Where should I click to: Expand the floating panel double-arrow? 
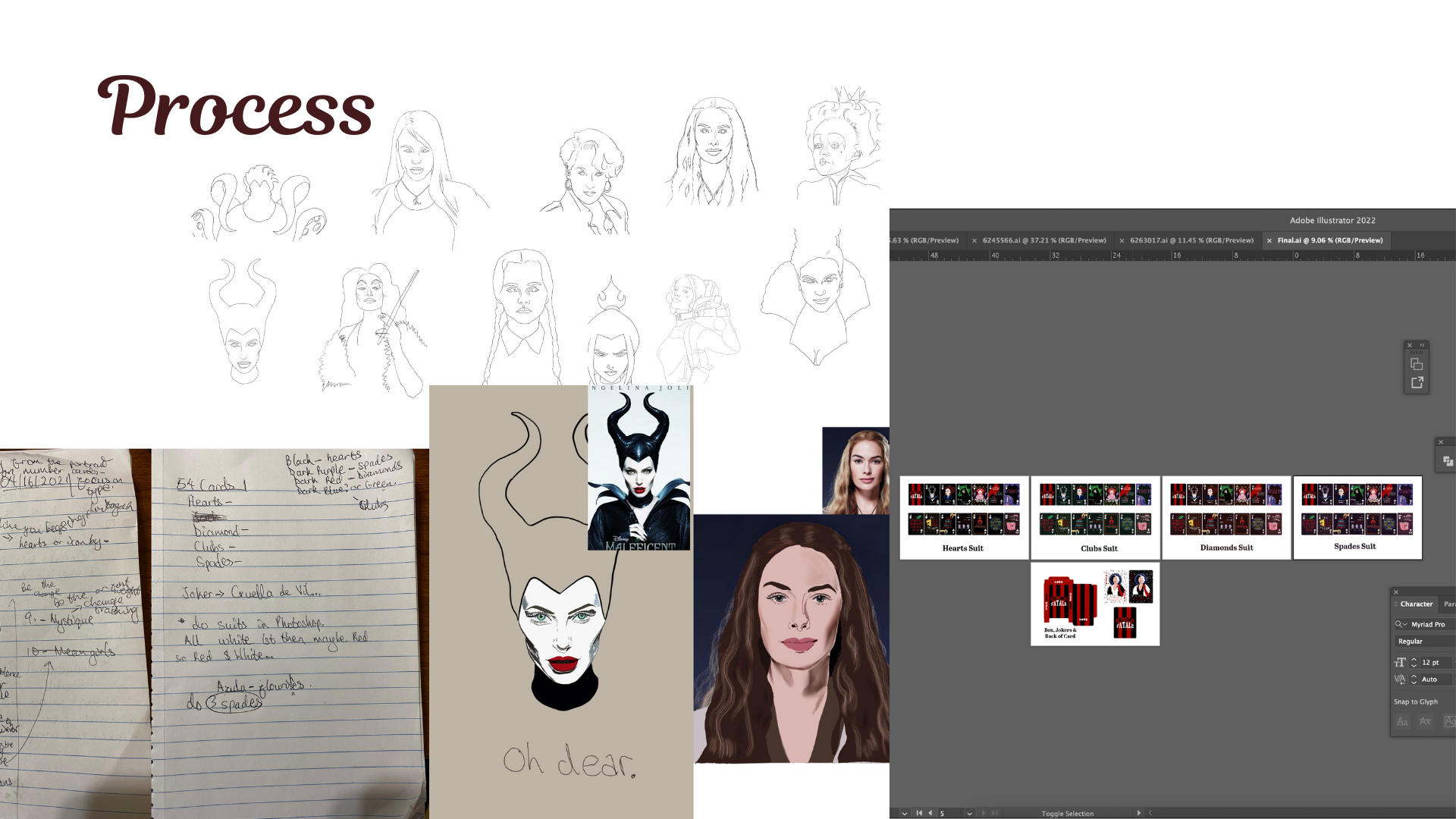coord(1422,346)
